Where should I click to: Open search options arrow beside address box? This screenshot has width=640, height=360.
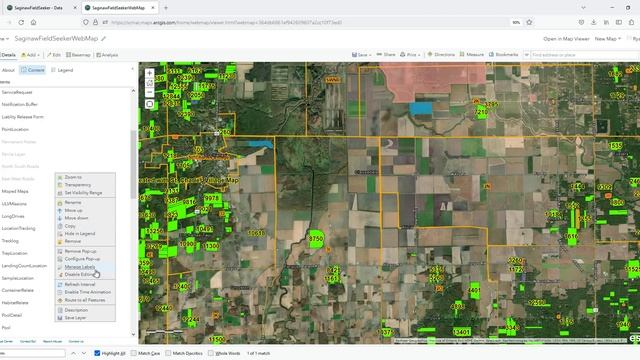coord(527,55)
